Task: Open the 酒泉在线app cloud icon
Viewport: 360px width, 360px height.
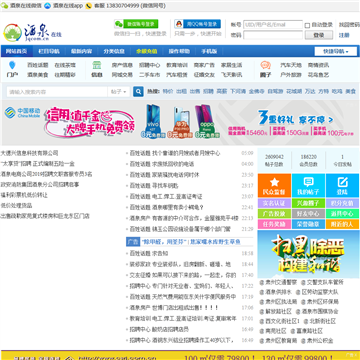Action: (48, 6)
